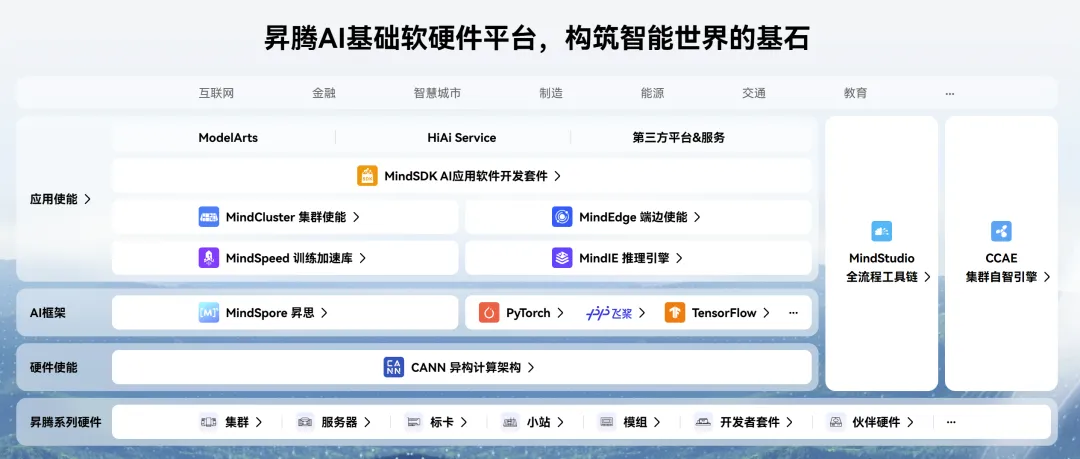Click the PaddlePaddle 飞桨 logo
Viewport: 1080px width, 459px height.
(609, 313)
